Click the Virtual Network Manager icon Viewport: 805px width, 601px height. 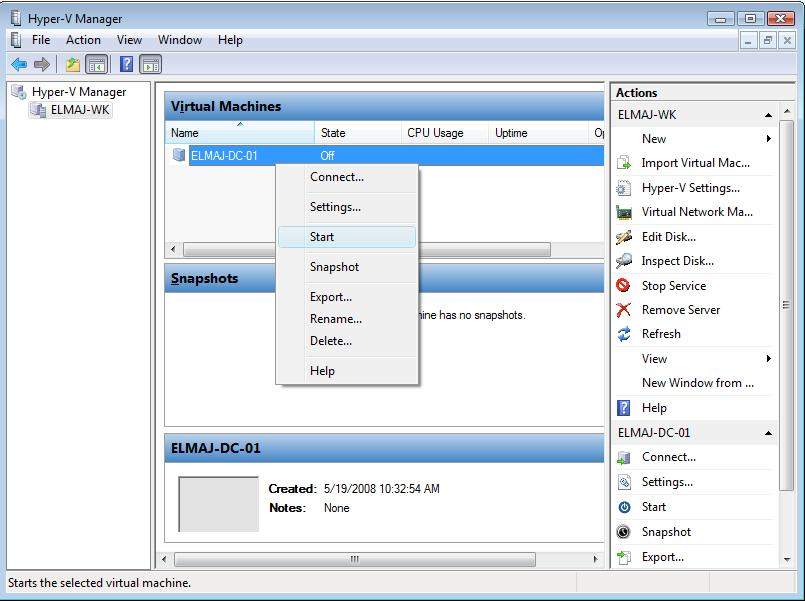coord(624,212)
